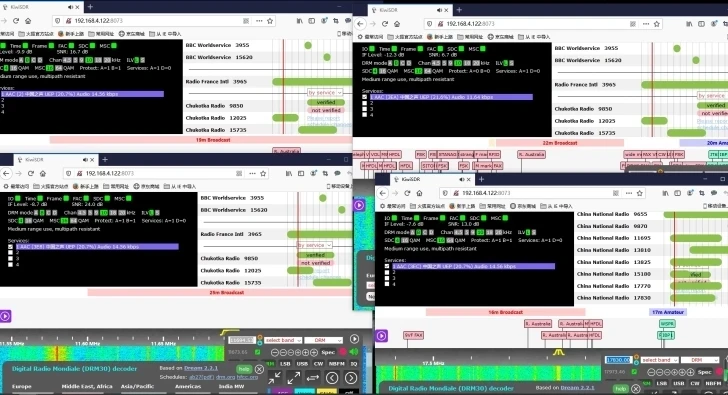Click purple play button in bottom-right window
Image resolution: width=728 pixels, height=395 pixels.
(x=382, y=336)
